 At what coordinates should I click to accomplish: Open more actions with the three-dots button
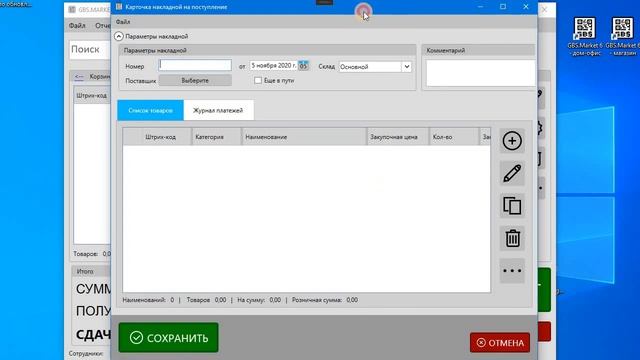pyautogui.click(x=512, y=270)
